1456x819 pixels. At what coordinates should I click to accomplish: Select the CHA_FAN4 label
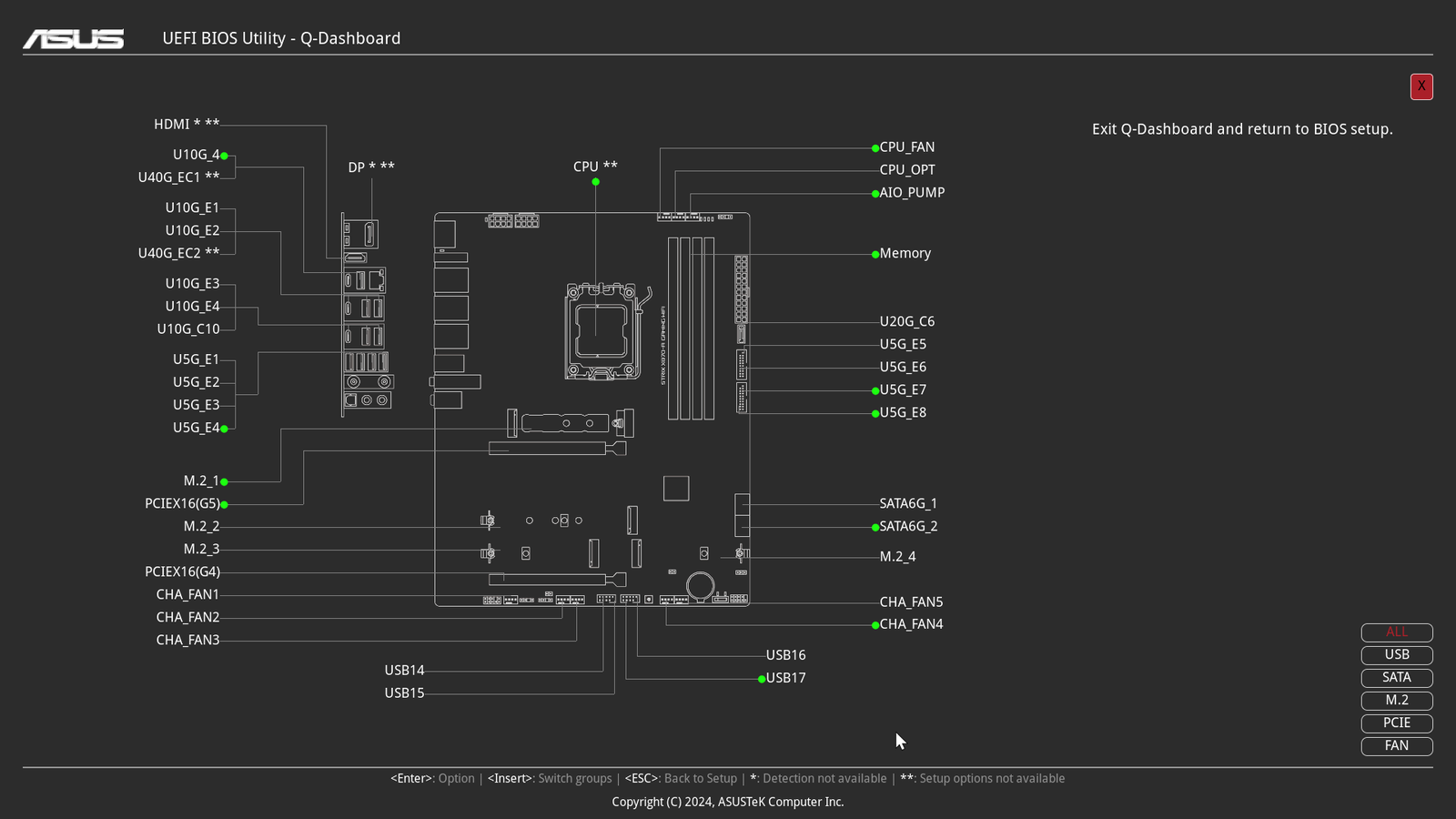point(911,624)
